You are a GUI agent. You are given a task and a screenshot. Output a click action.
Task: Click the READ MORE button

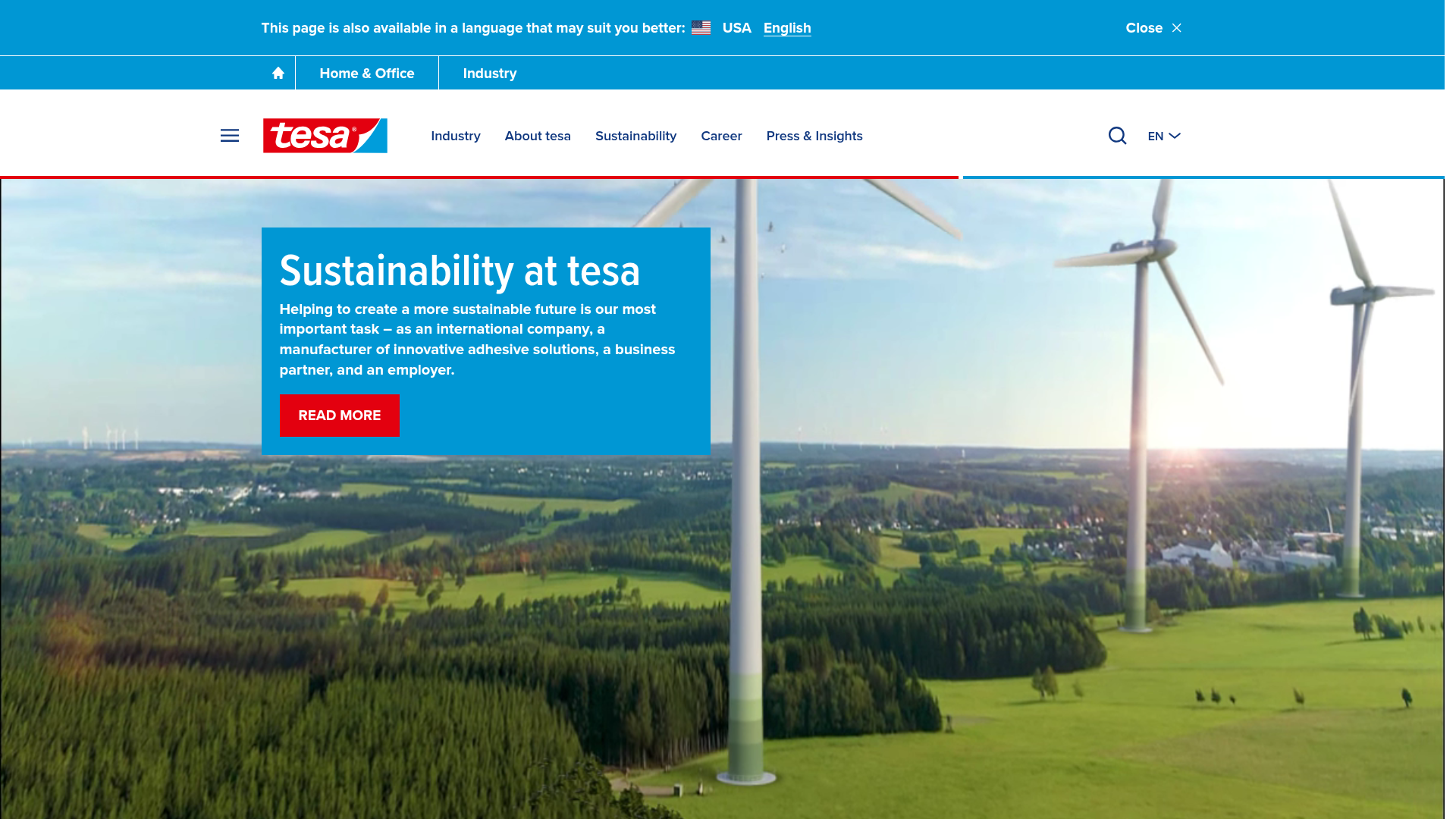(340, 416)
